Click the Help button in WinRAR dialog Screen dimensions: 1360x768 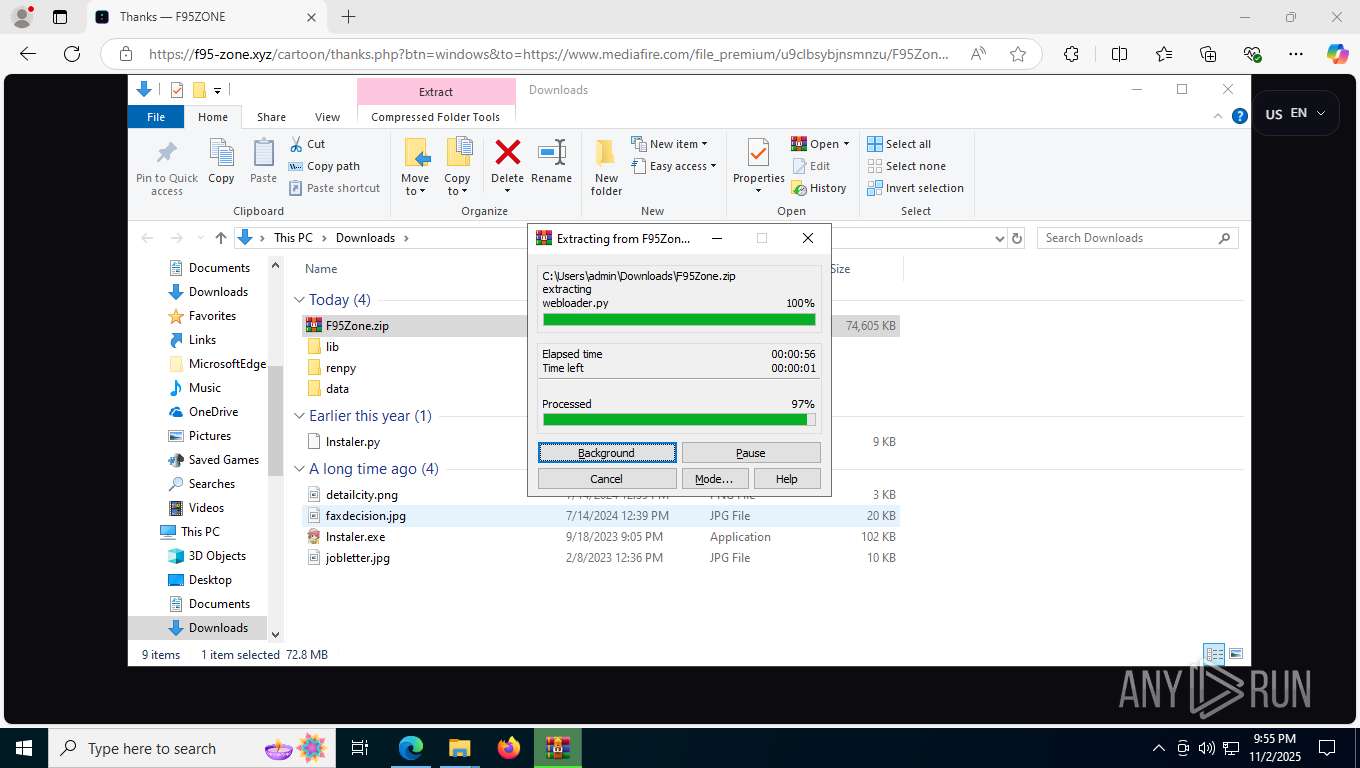[x=787, y=479]
